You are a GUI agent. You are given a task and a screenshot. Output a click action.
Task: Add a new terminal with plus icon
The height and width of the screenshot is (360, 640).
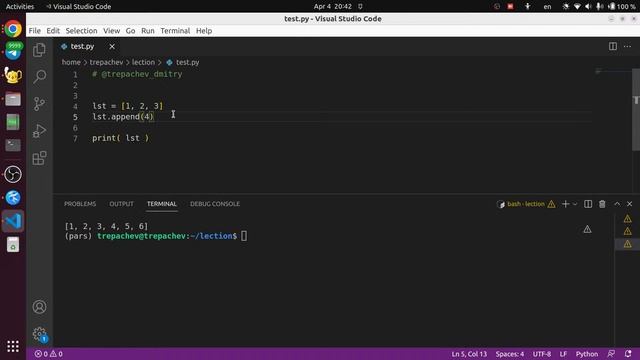pos(565,204)
